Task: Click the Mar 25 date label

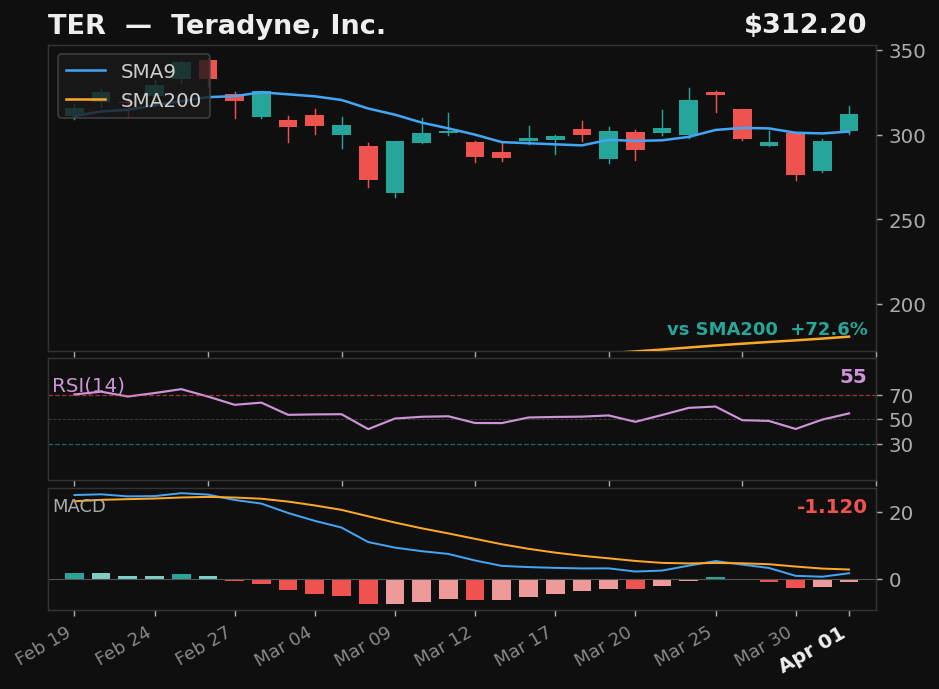Action: click(x=683, y=646)
